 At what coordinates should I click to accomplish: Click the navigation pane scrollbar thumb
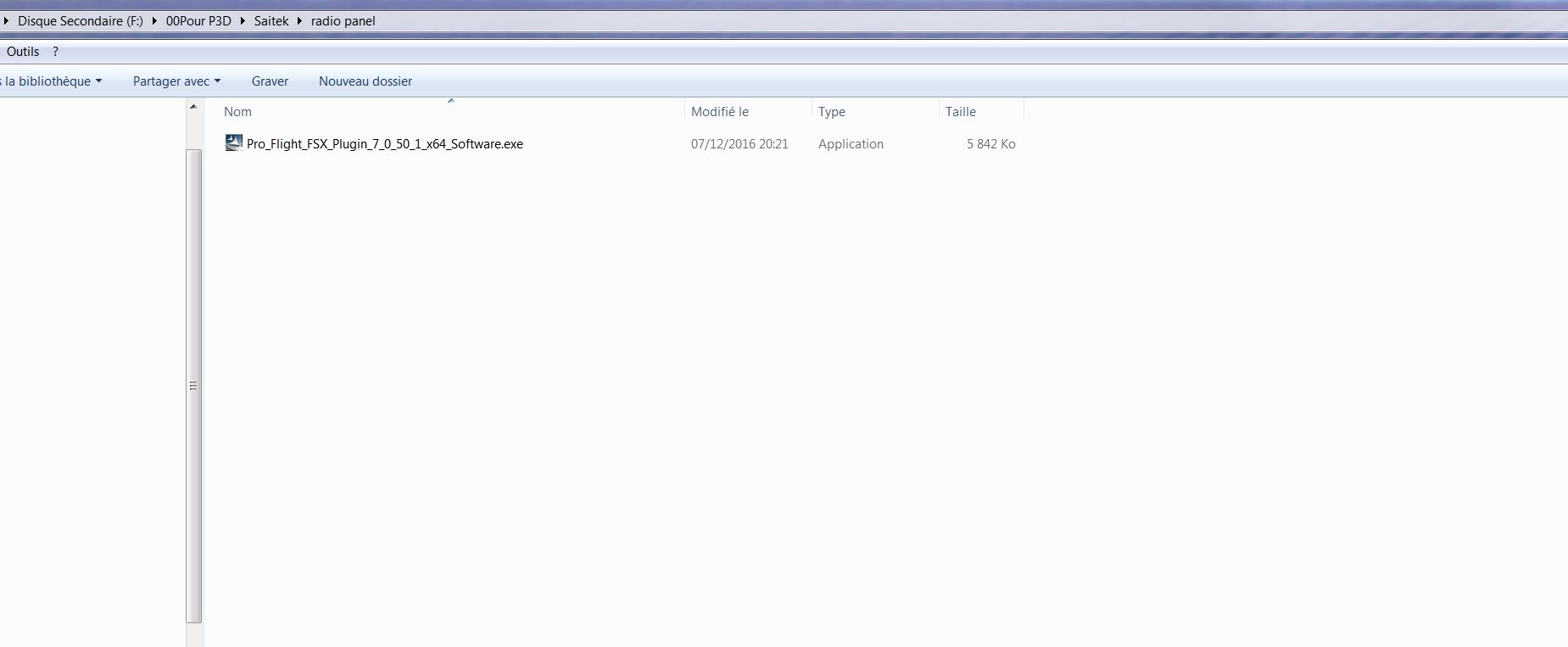coord(193,386)
